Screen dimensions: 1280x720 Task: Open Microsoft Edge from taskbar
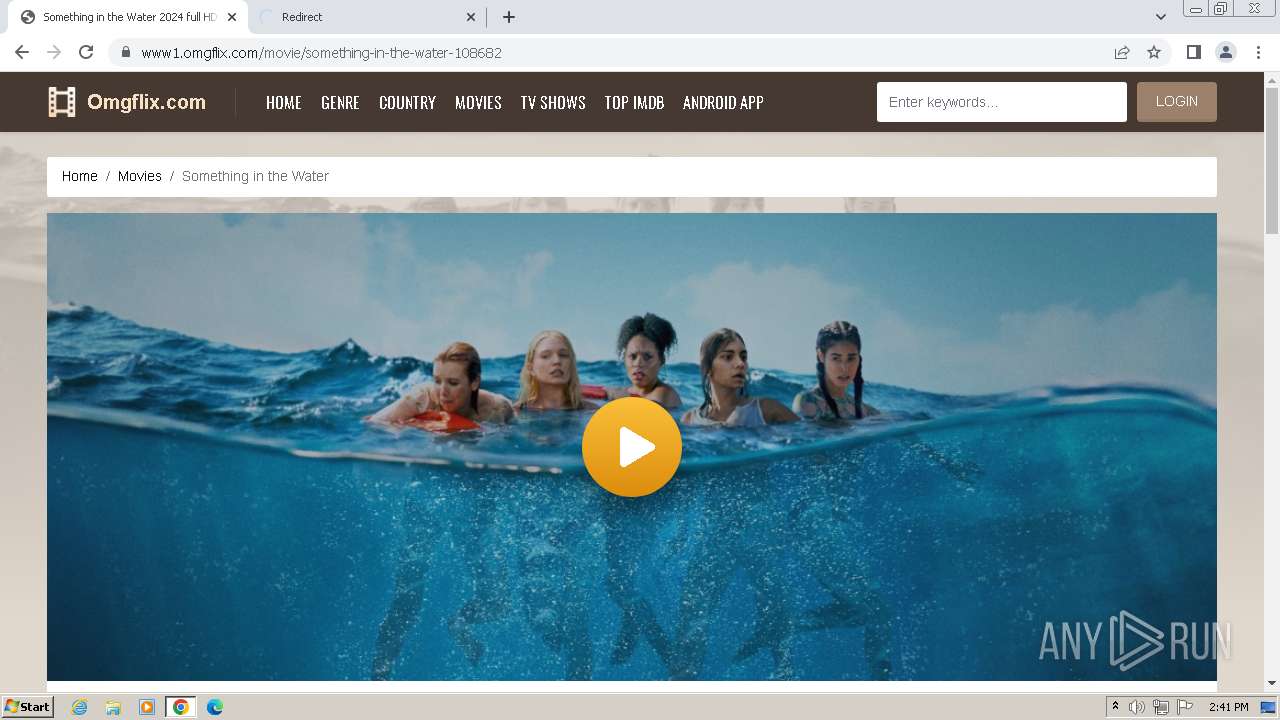point(215,707)
